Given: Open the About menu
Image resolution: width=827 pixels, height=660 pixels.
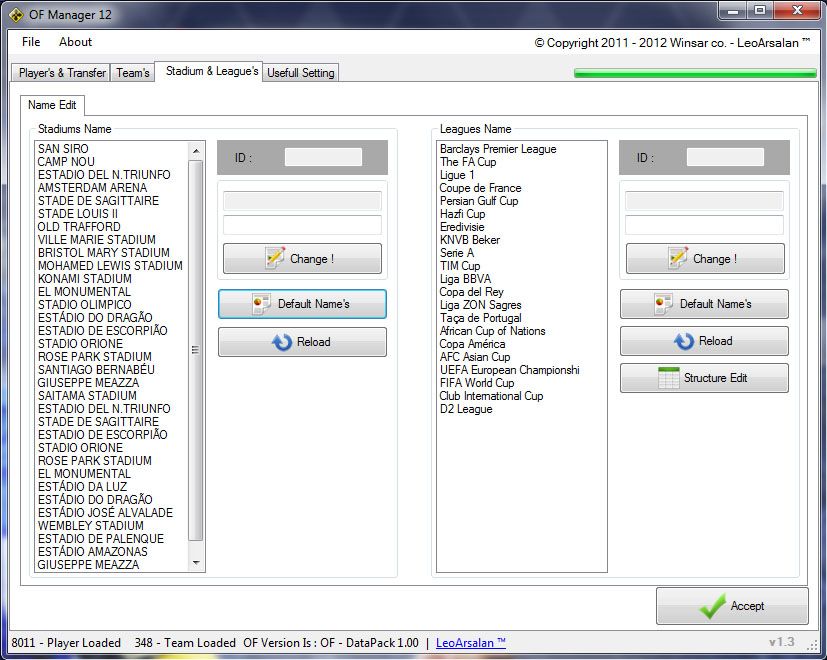Looking at the screenshot, I should tap(75, 42).
